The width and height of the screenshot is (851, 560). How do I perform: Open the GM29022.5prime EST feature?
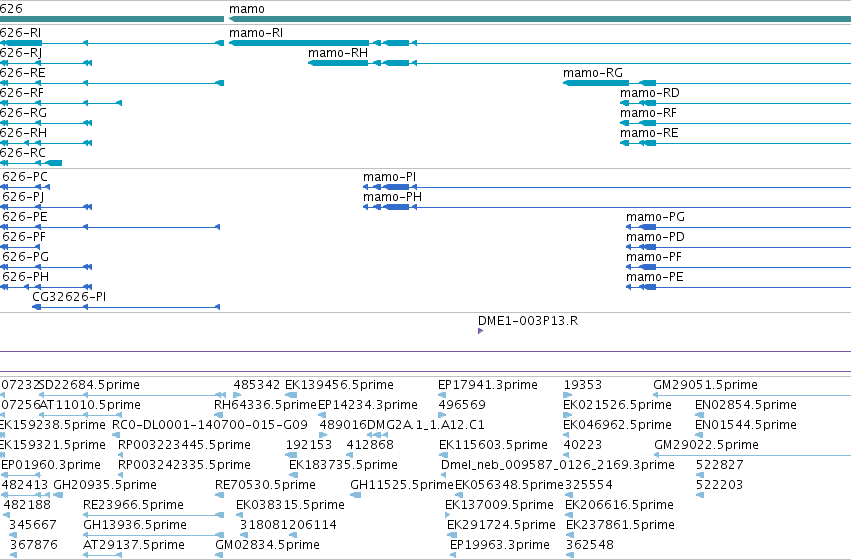pyautogui.click(x=752, y=455)
